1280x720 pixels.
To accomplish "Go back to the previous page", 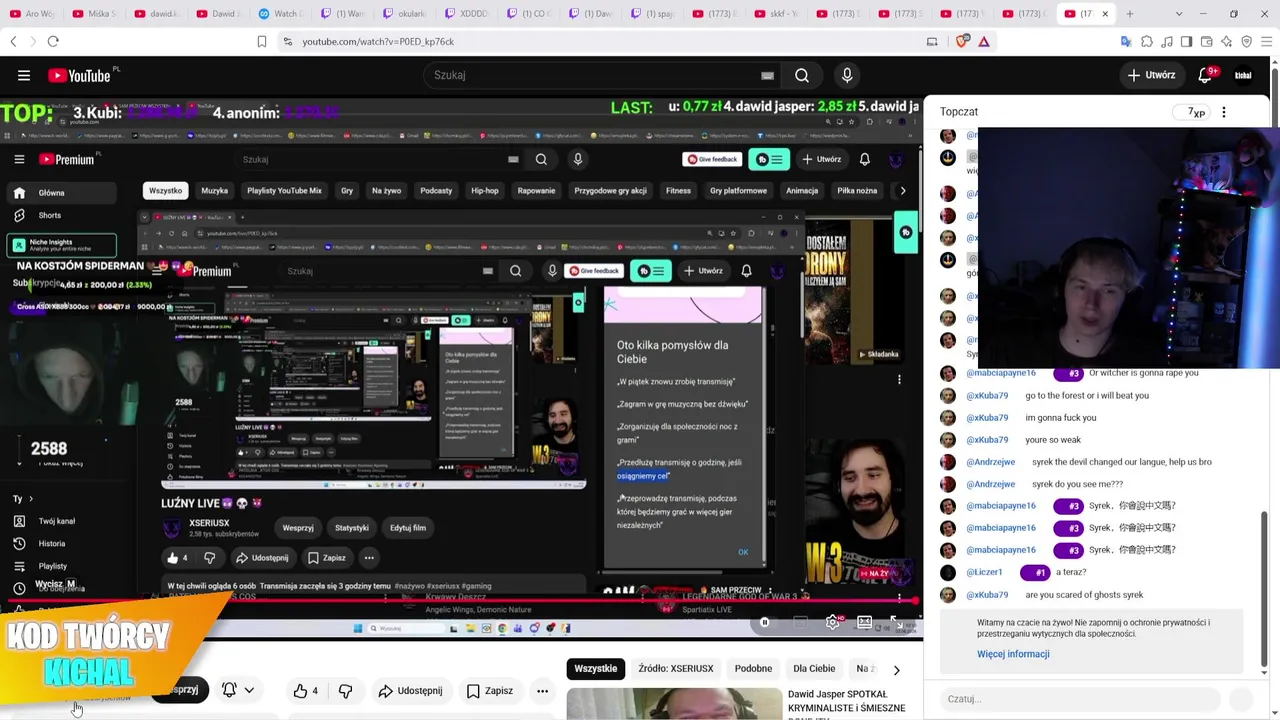I will pos(13,41).
